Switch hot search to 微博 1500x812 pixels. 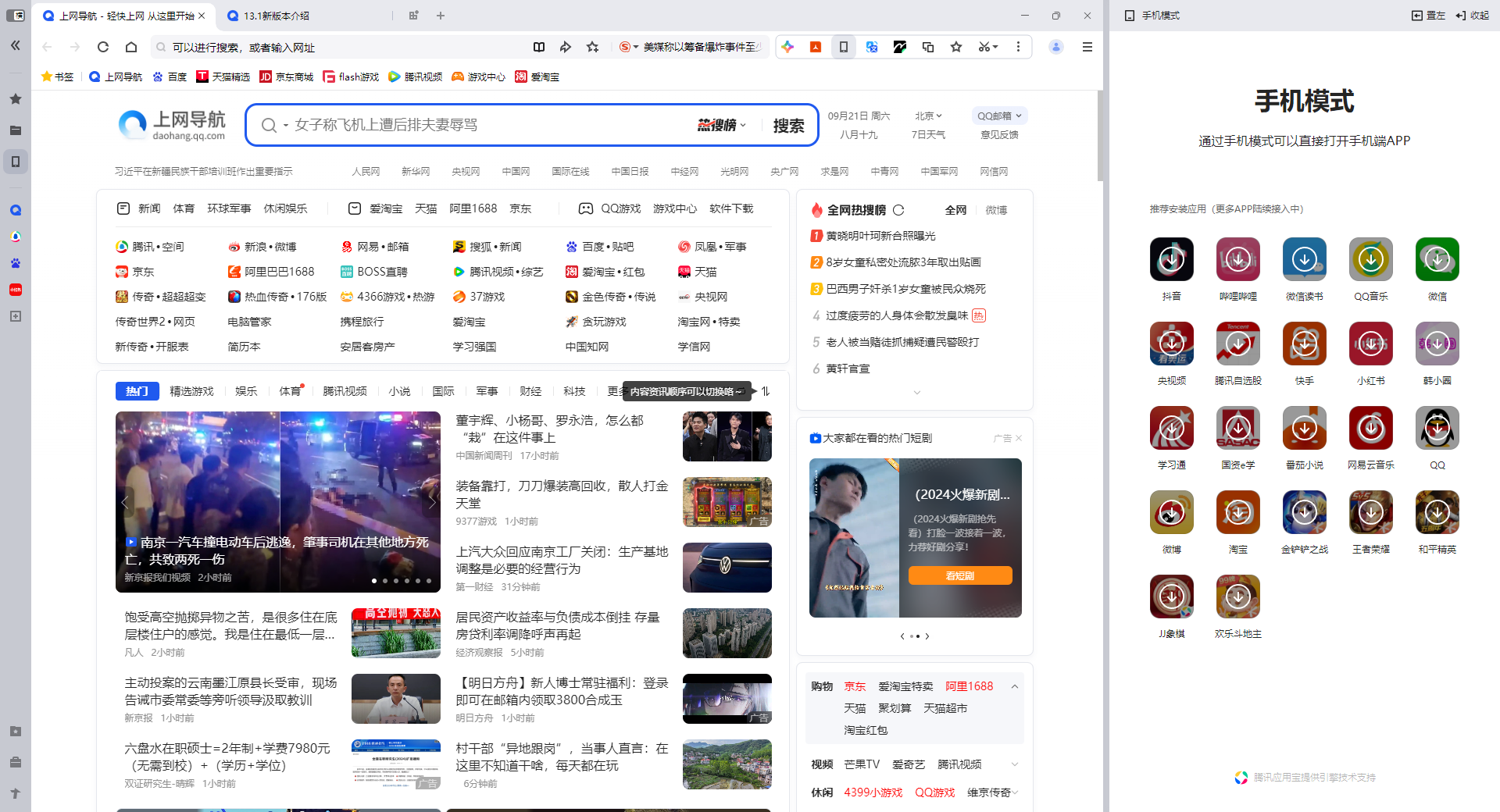tap(996, 210)
